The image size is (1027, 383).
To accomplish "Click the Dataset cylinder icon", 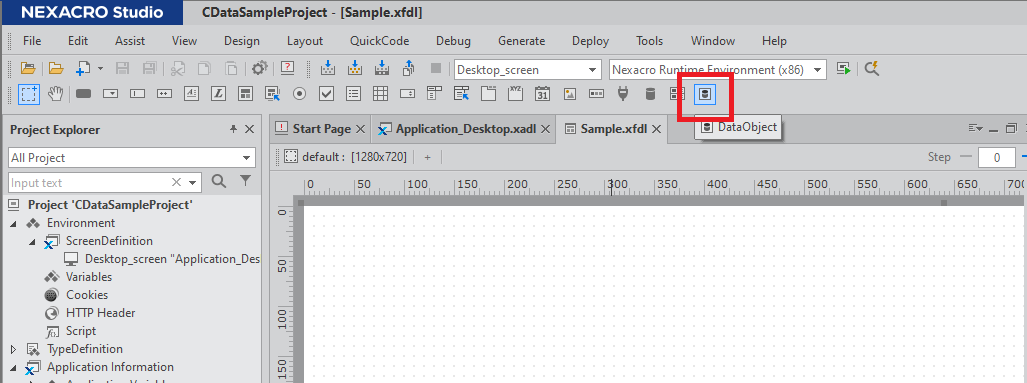I will pos(650,94).
